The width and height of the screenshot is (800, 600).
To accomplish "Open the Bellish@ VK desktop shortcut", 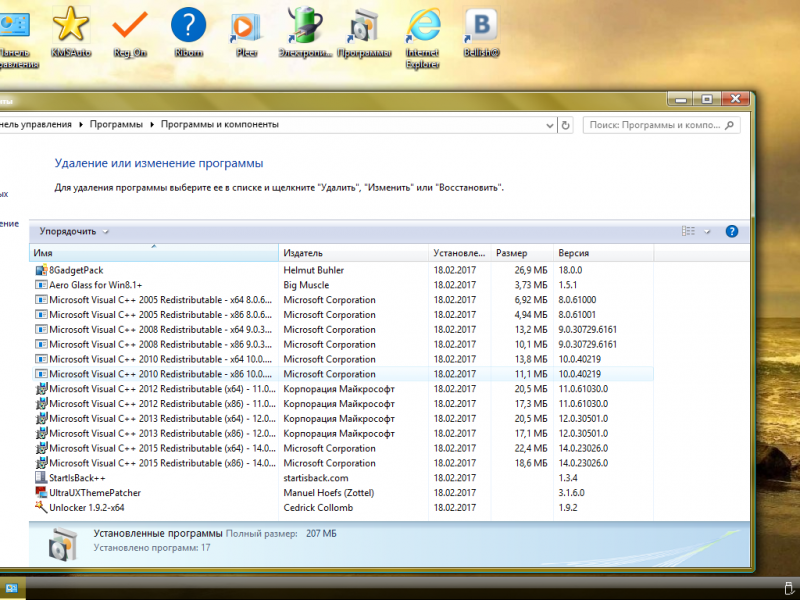I will (481, 31).
